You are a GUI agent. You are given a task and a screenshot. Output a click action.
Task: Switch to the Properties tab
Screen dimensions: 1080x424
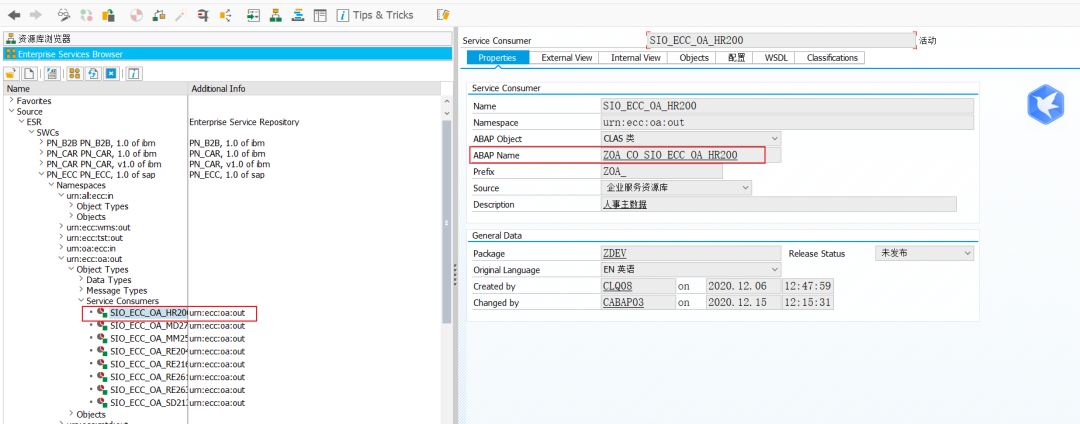tap(497, 58)
